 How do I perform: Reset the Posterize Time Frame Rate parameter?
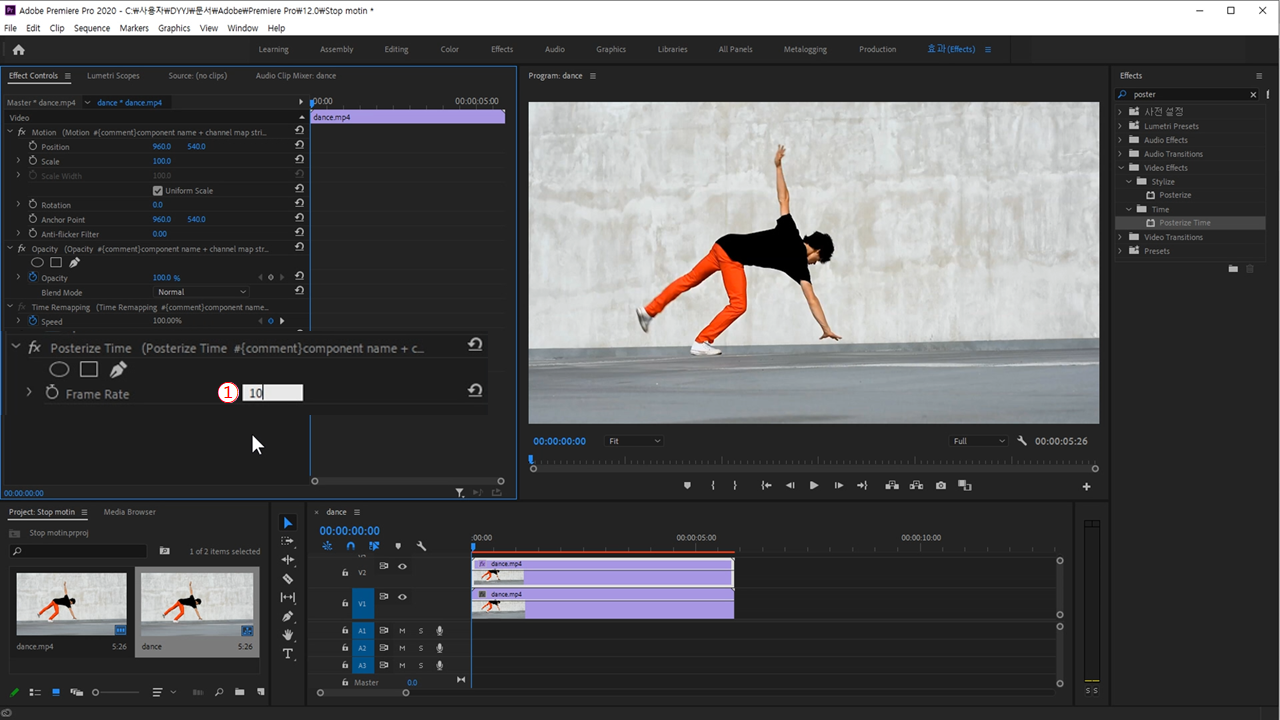475,391
